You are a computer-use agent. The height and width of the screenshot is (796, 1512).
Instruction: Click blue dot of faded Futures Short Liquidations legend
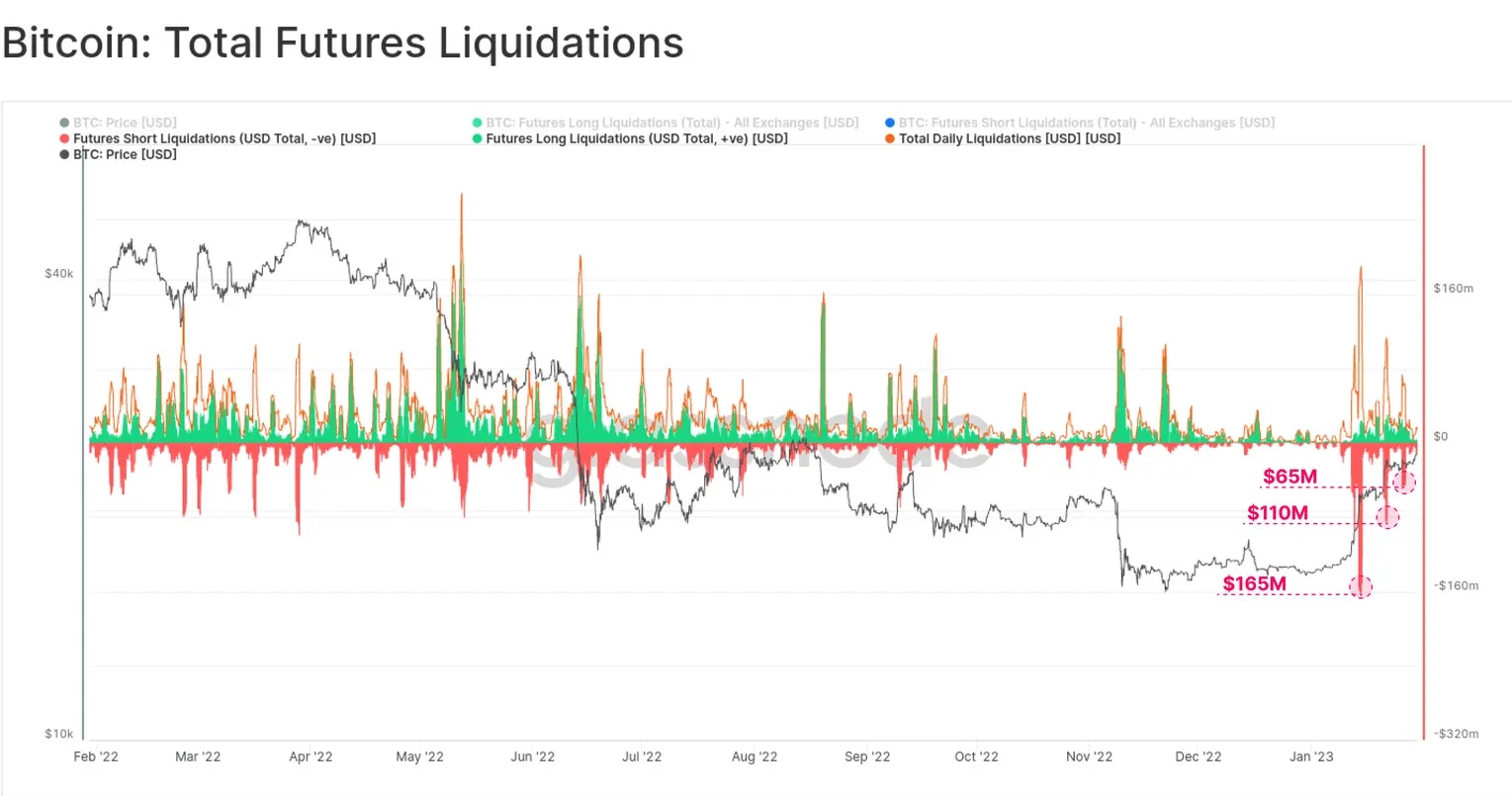pyautogui.click(x=890, y=124)
